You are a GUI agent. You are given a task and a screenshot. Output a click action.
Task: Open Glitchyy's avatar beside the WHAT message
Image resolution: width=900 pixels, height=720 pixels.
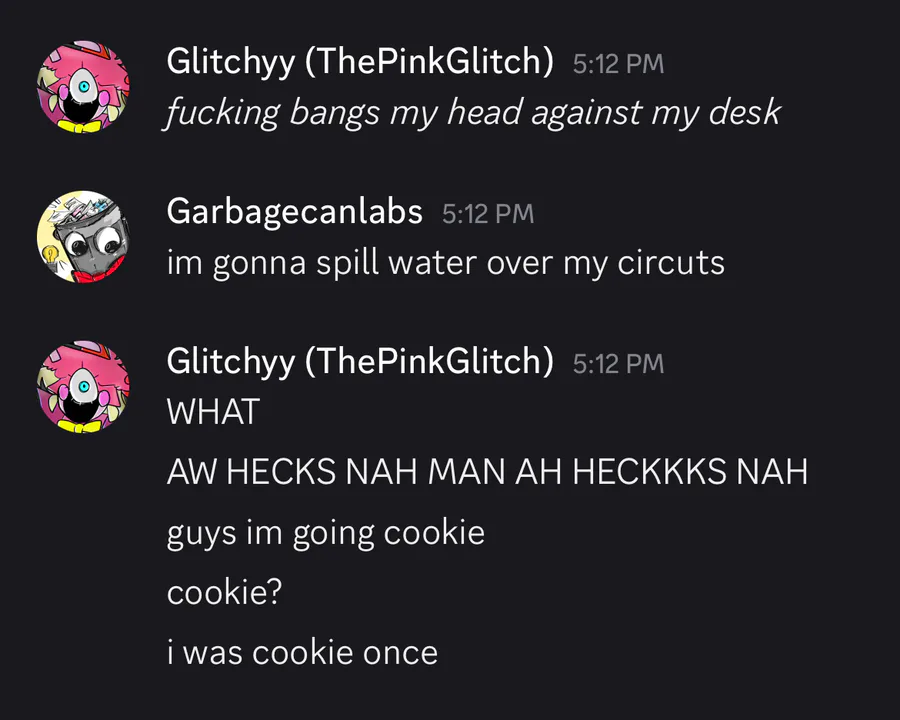[83, 386]
